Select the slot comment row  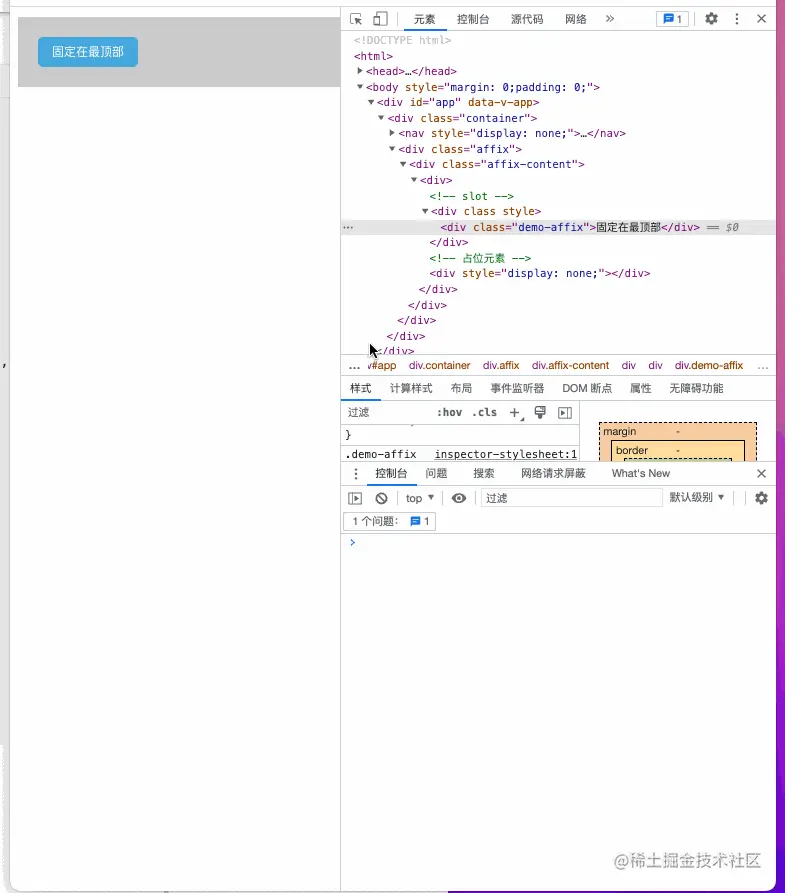pyautogui.click(x=471, y=196)
